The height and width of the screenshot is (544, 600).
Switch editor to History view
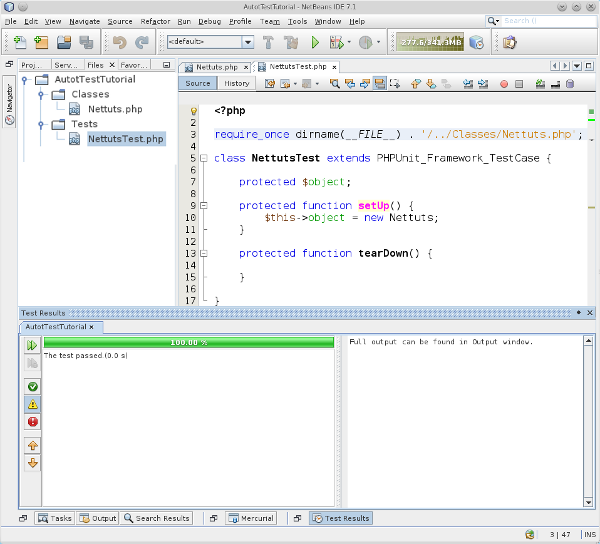(236, 83)
